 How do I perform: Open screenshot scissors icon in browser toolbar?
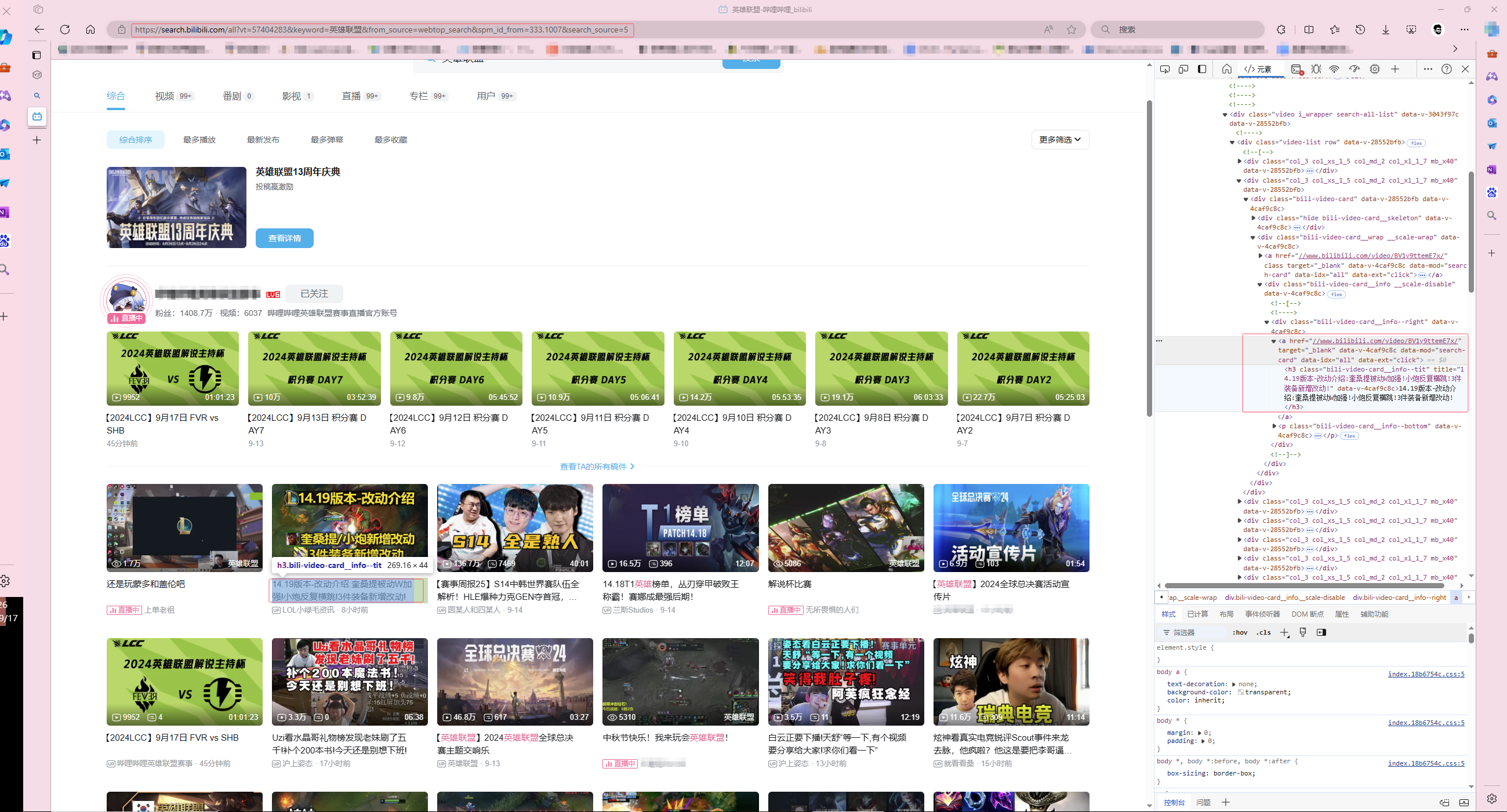pyautogui.click(x=1412, y=29)
